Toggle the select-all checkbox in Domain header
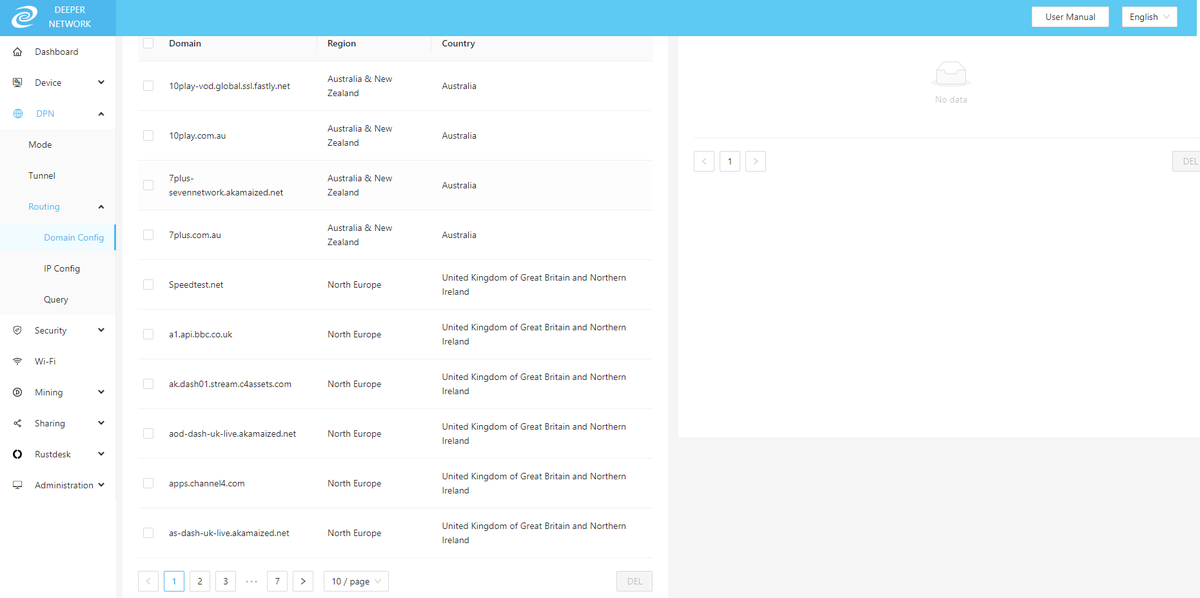This screenshot has width=1200, height=598. pos(148,43)
